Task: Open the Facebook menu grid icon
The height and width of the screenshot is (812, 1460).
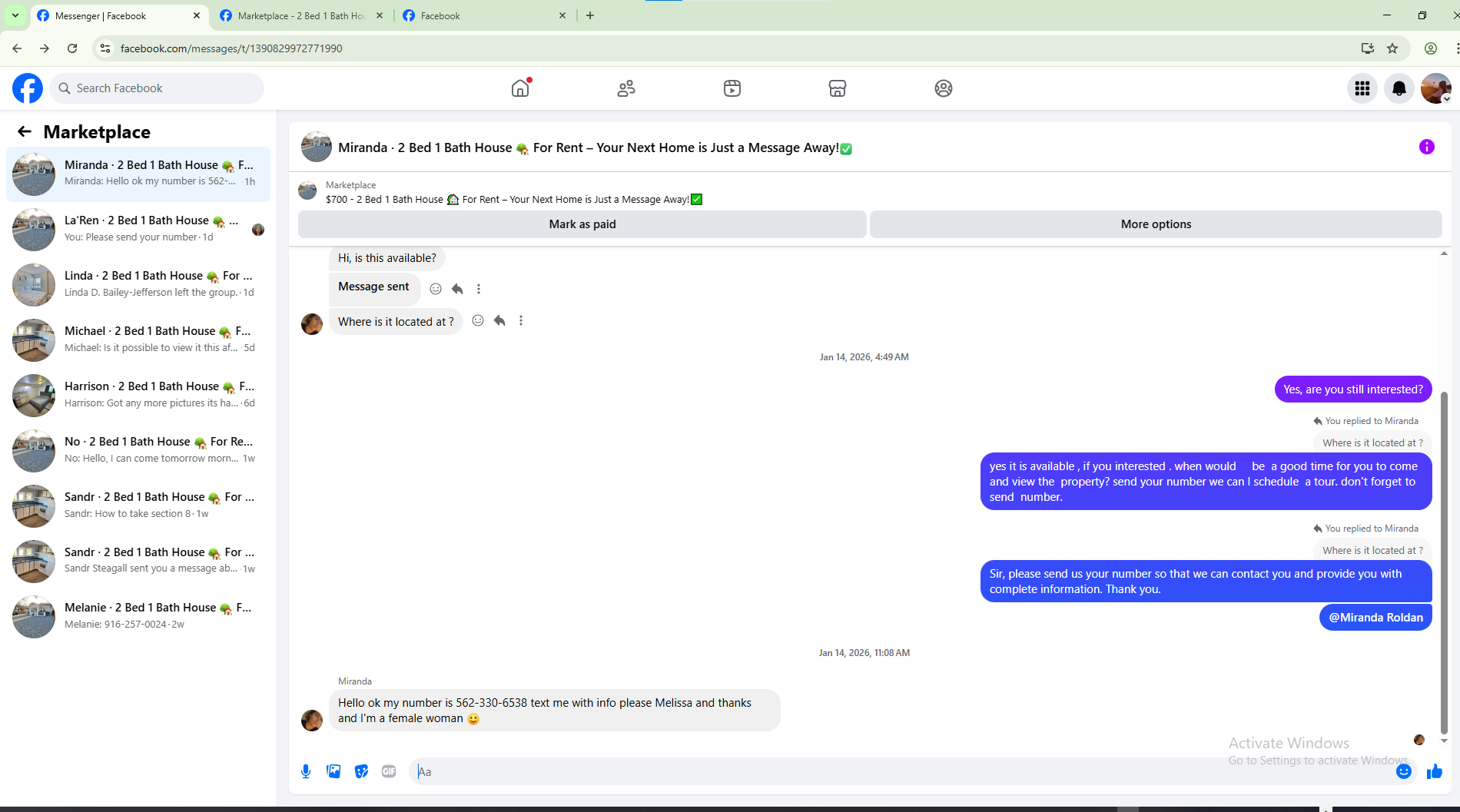Action: click(1362, 88)
